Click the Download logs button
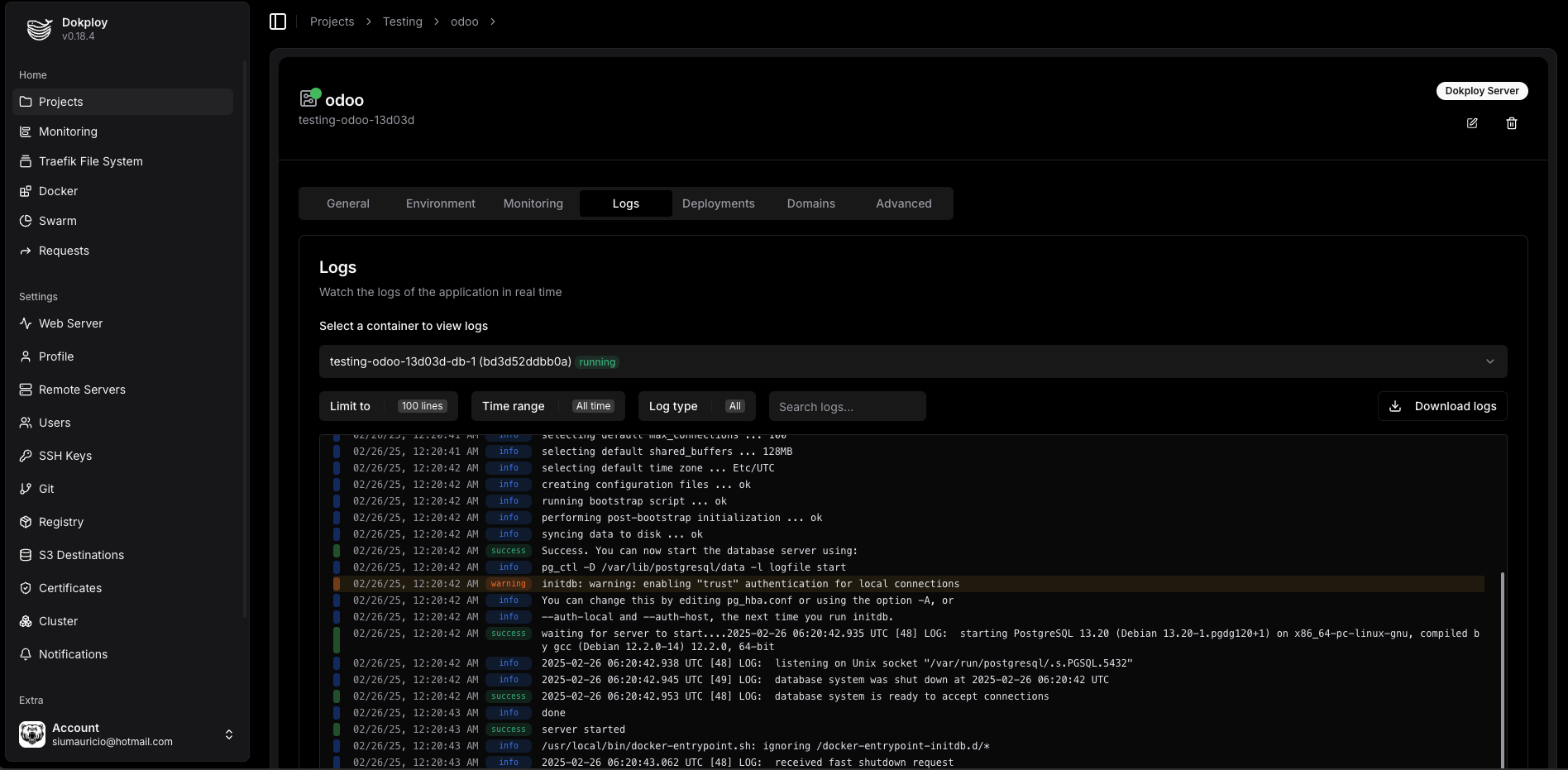 point(1442,406)
